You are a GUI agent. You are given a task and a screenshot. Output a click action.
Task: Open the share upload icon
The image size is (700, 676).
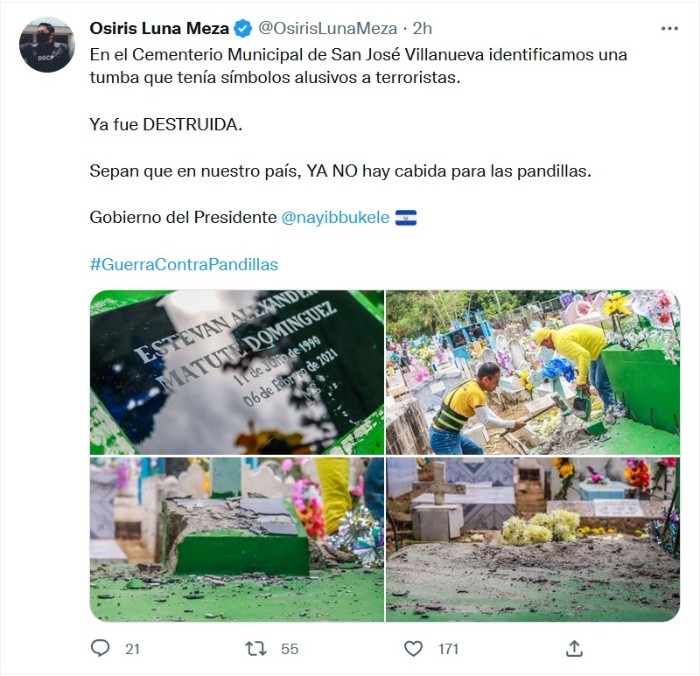click(574, 648)
